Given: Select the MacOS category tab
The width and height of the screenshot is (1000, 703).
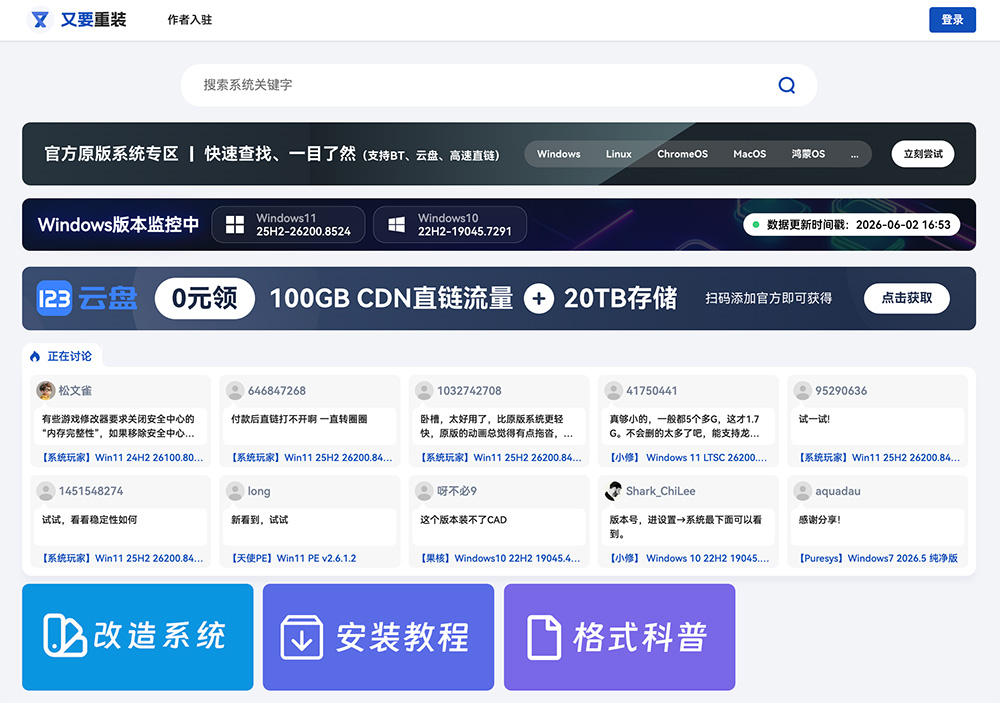Looking at the screenshot, I should (749, 154).
